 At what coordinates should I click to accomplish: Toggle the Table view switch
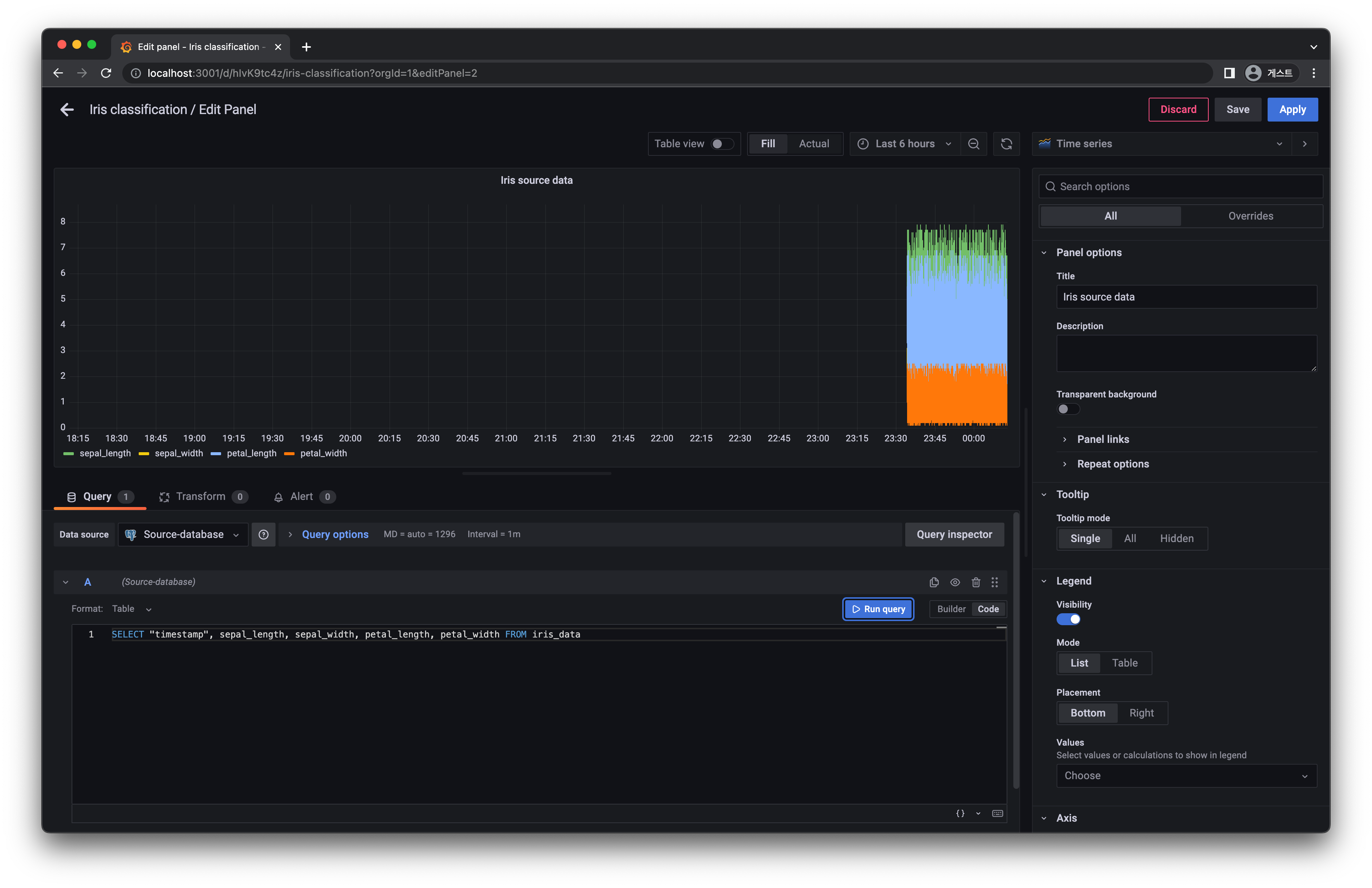click(722, 144)
